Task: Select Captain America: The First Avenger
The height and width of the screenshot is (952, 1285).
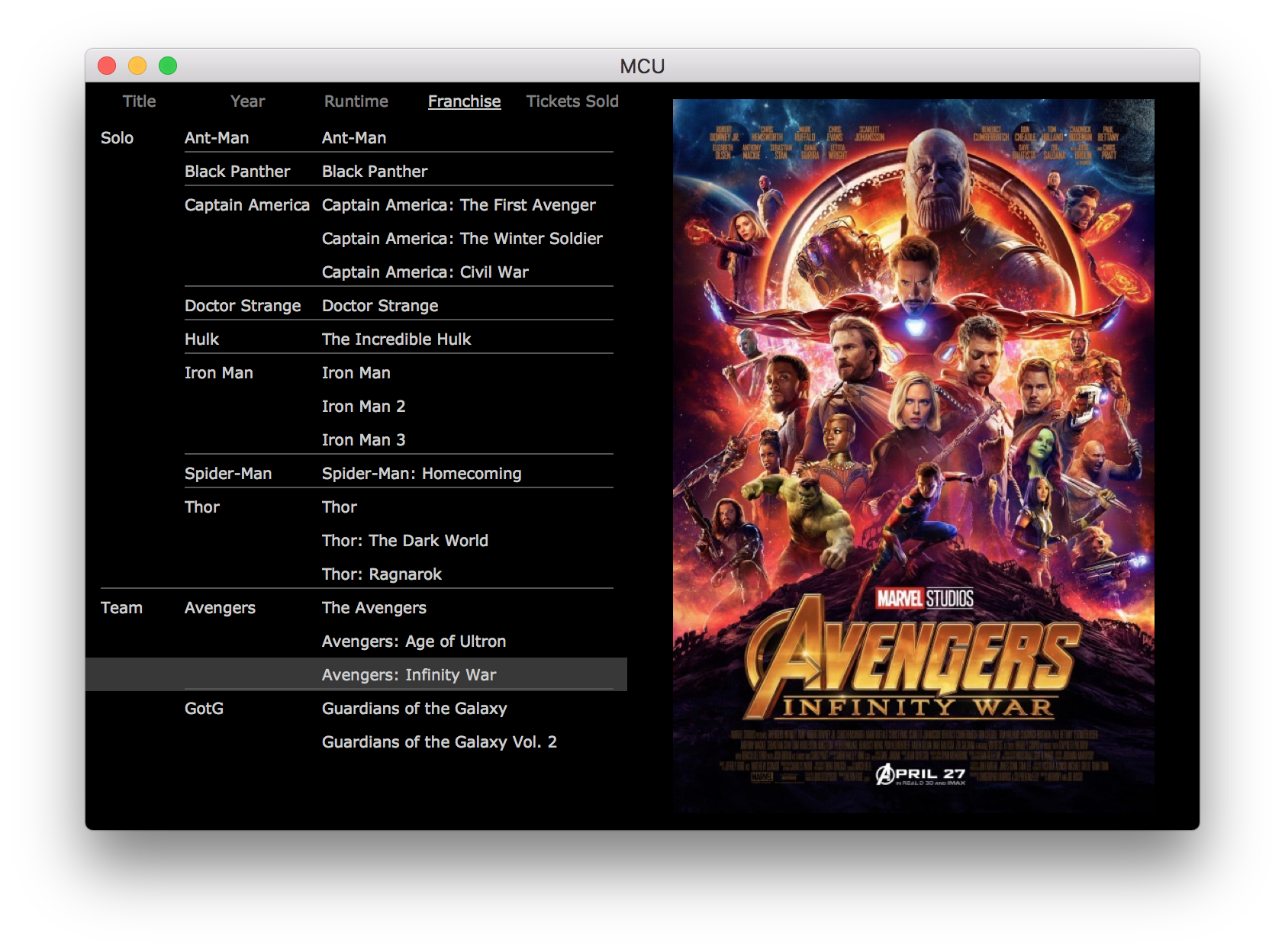Action: point(459,205)
